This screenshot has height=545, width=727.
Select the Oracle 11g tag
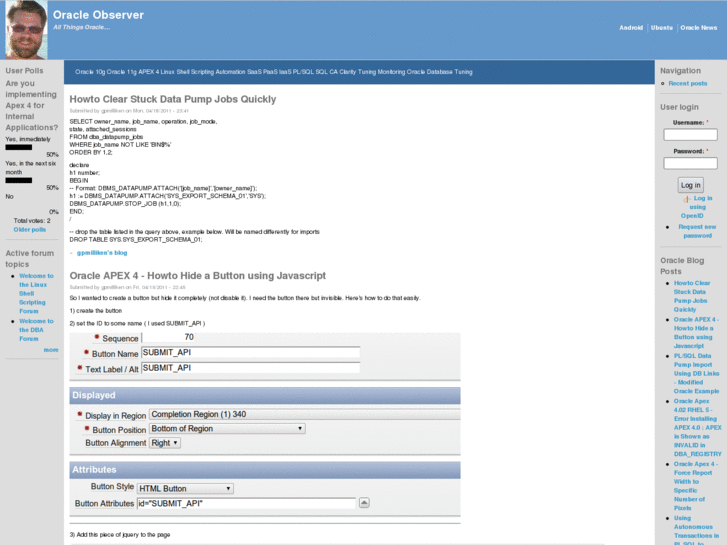point(122,72)
